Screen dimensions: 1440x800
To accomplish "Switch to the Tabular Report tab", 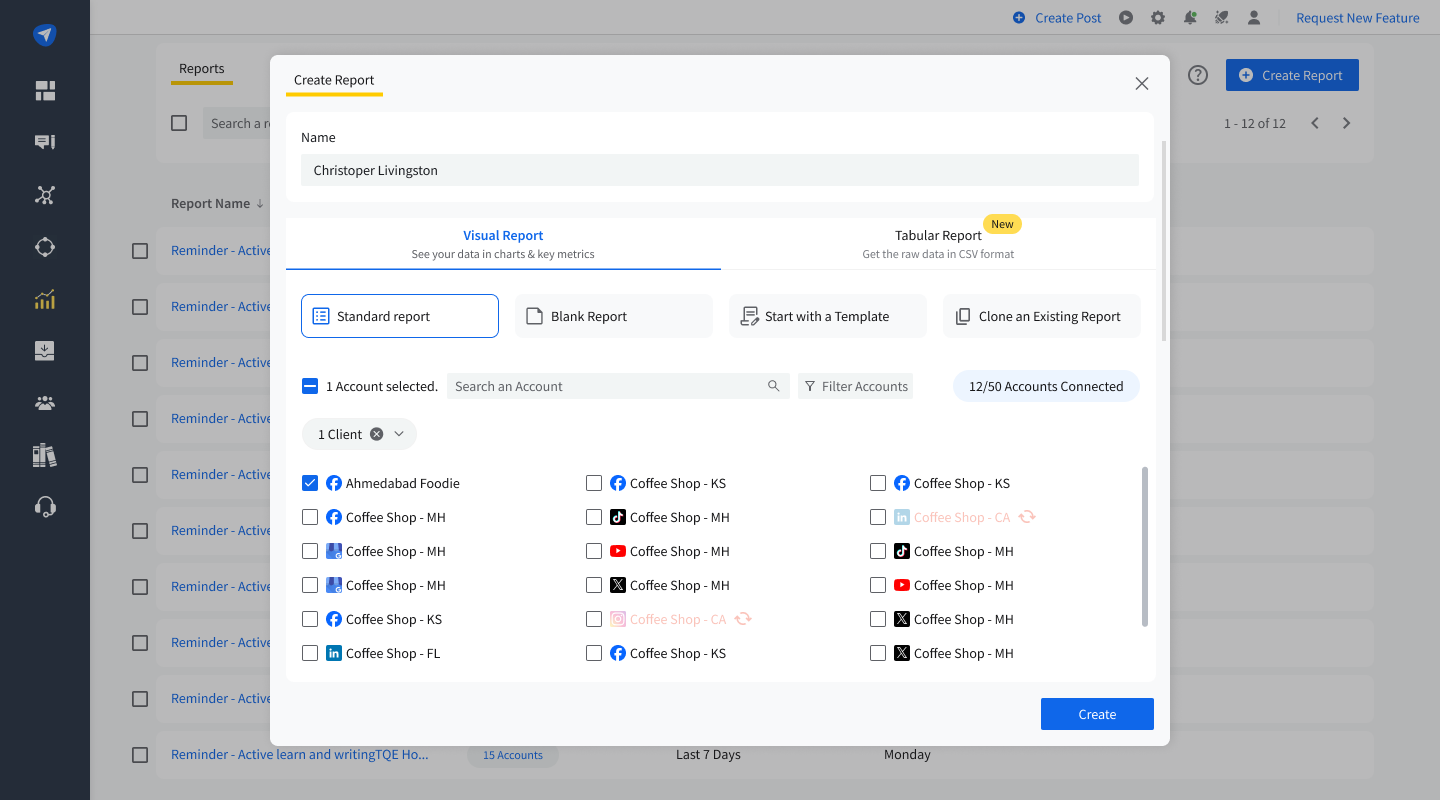I will tap(938, 243).
